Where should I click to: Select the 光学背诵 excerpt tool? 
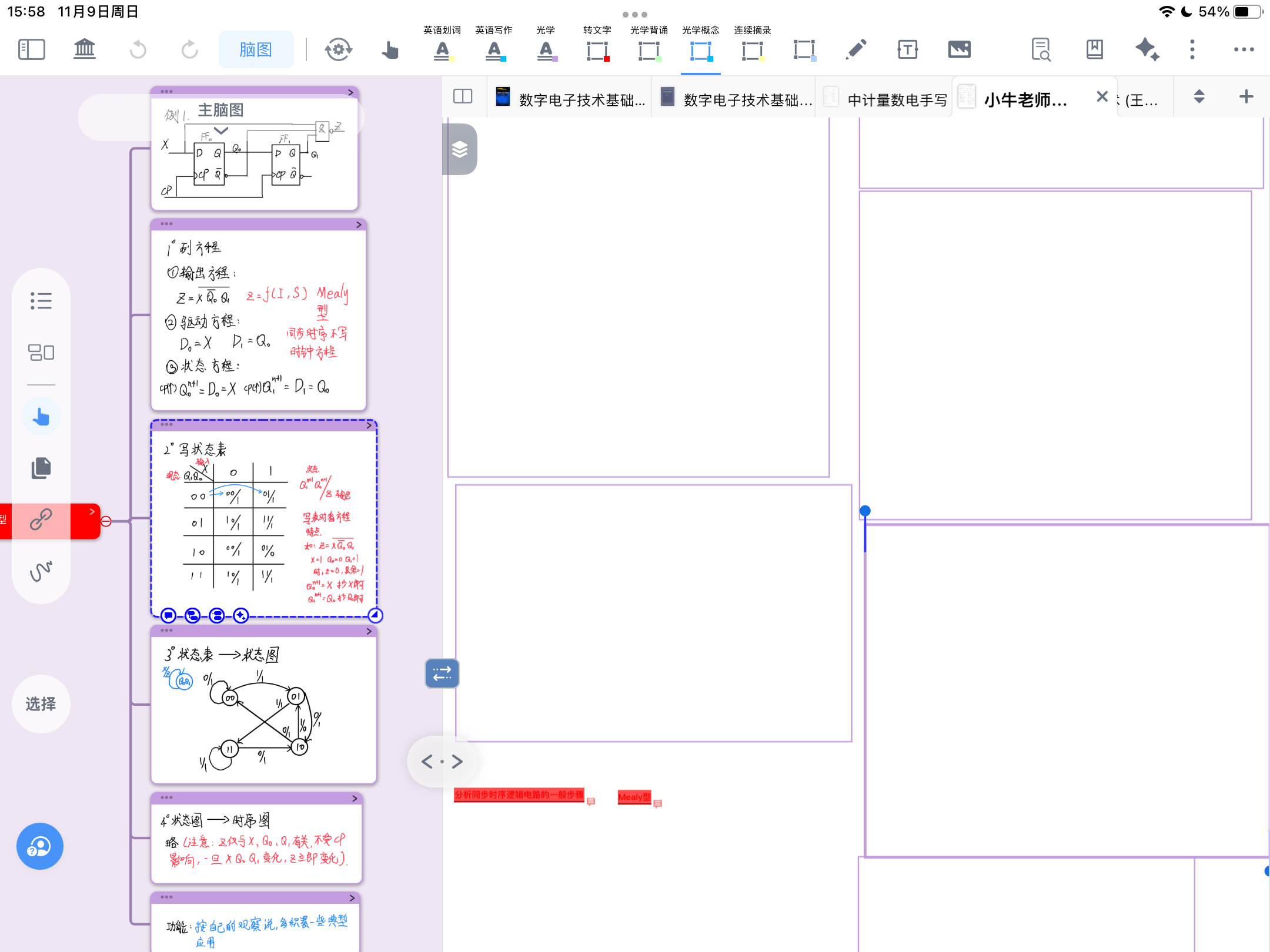click(649, 49)
